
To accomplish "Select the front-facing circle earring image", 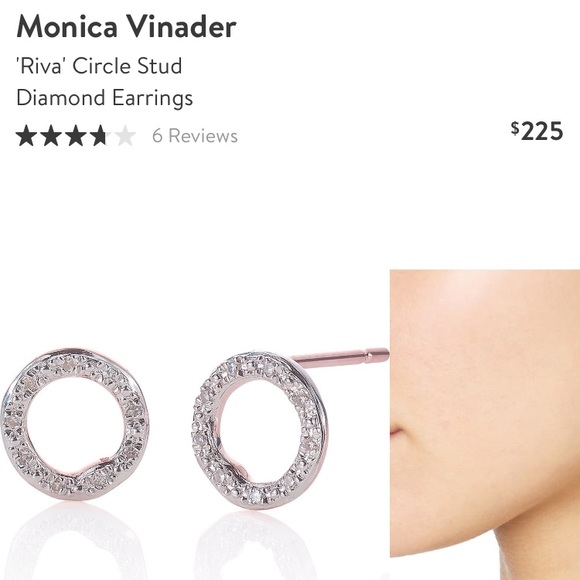I will (x=75, y=424).
